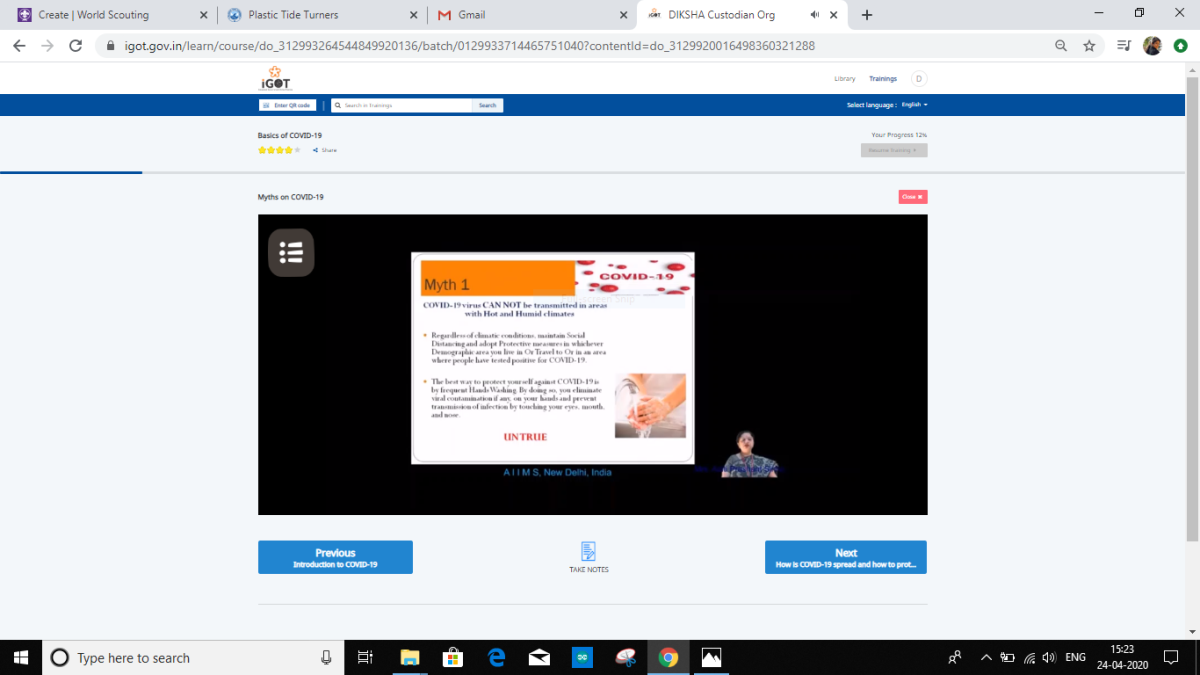Bookmark this page with the star icon
Viewport: 1200px width, 675px height.
(x=1089, y=46)
